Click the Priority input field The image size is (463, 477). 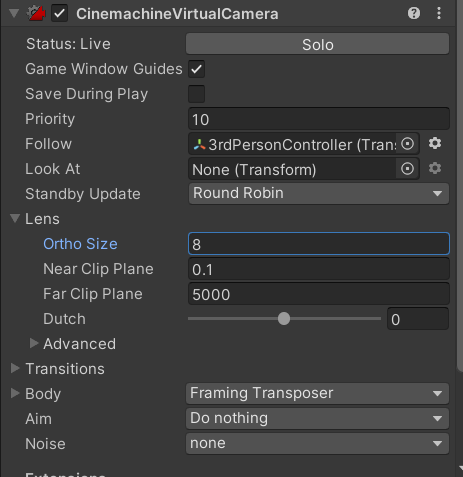pos(319,119)
